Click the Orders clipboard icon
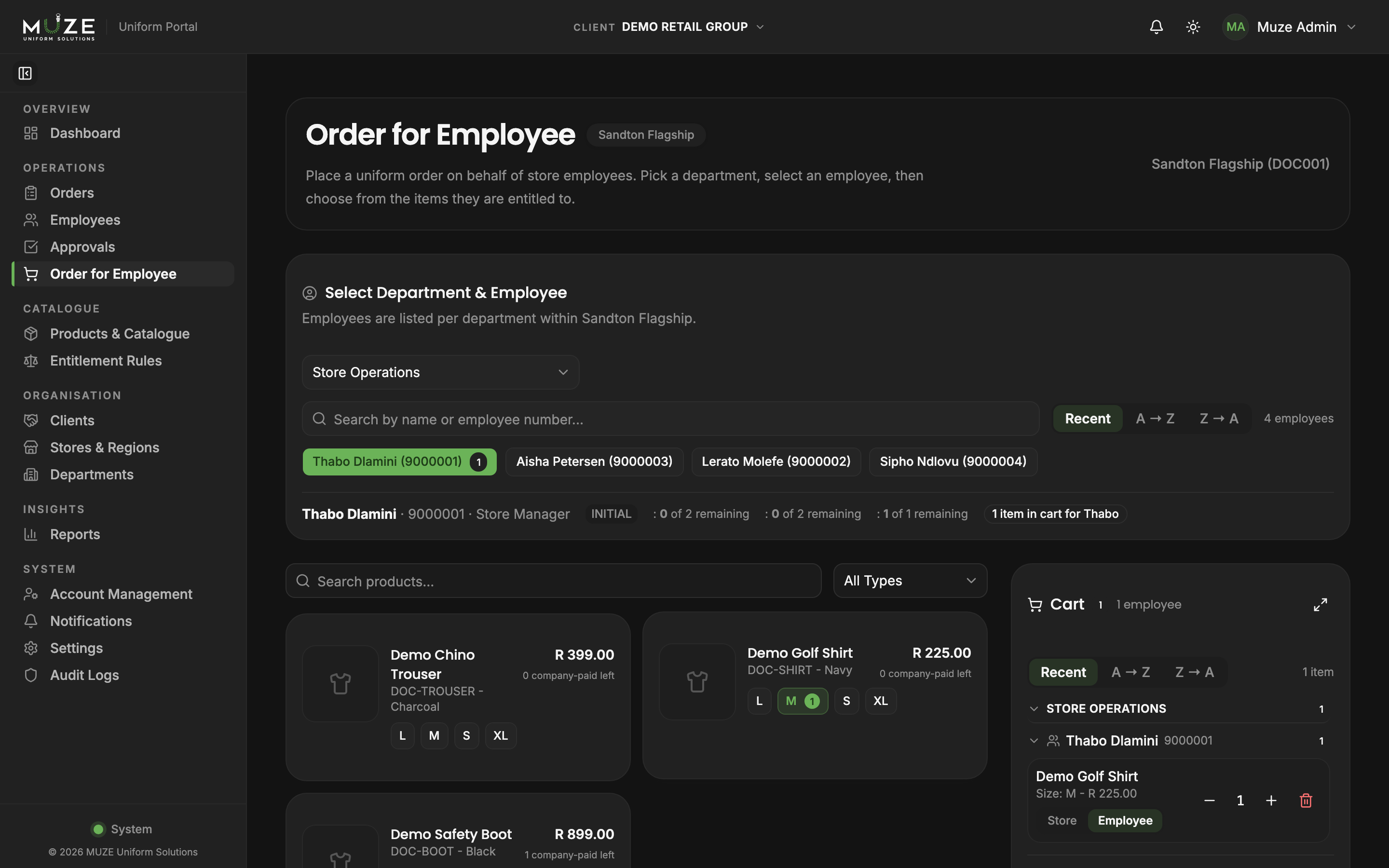Image resolution: width=1389 pixels, height=868 pixels. (31, 193)
